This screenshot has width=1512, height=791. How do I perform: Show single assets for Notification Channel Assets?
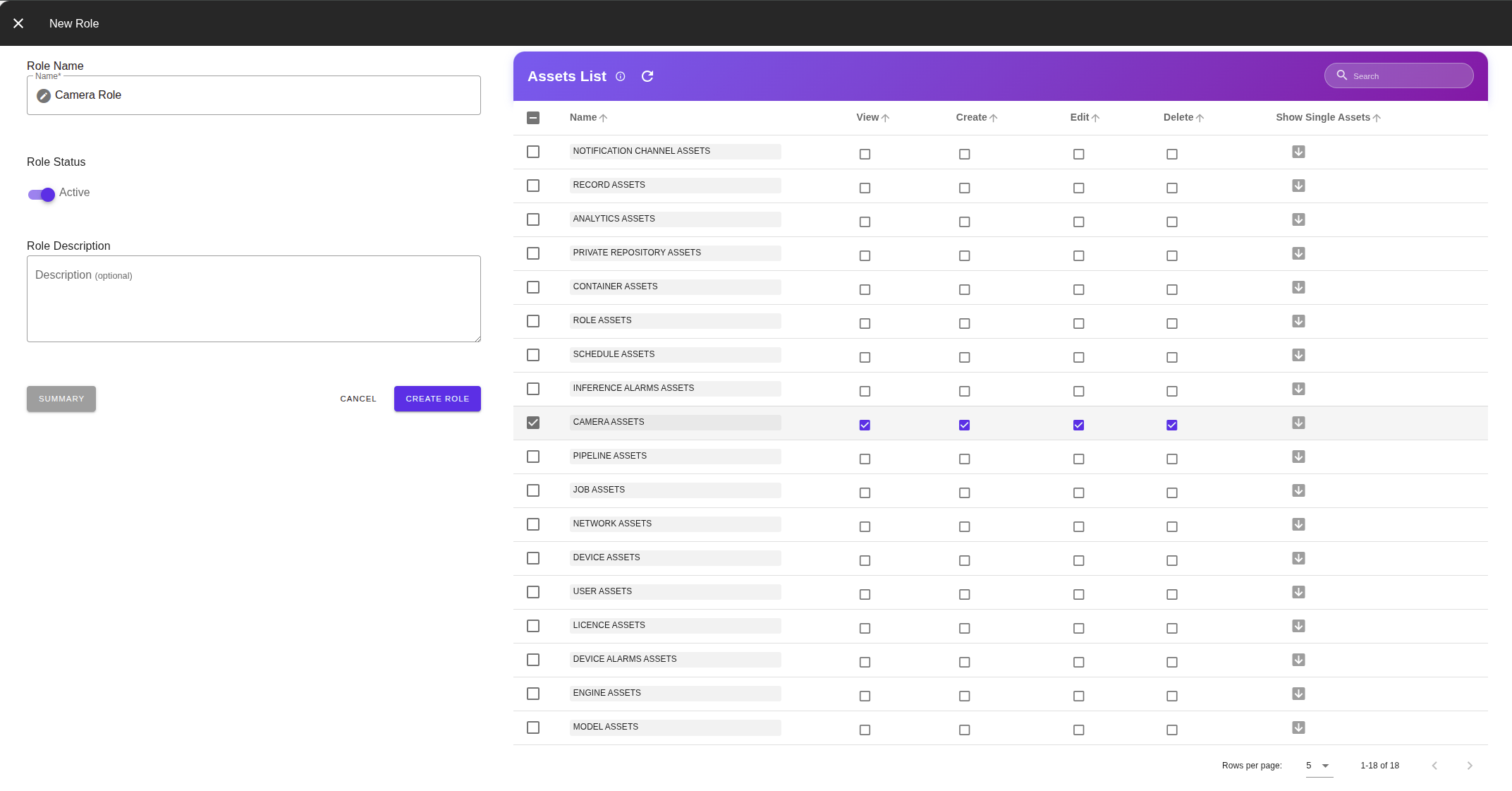point(1298,152)
